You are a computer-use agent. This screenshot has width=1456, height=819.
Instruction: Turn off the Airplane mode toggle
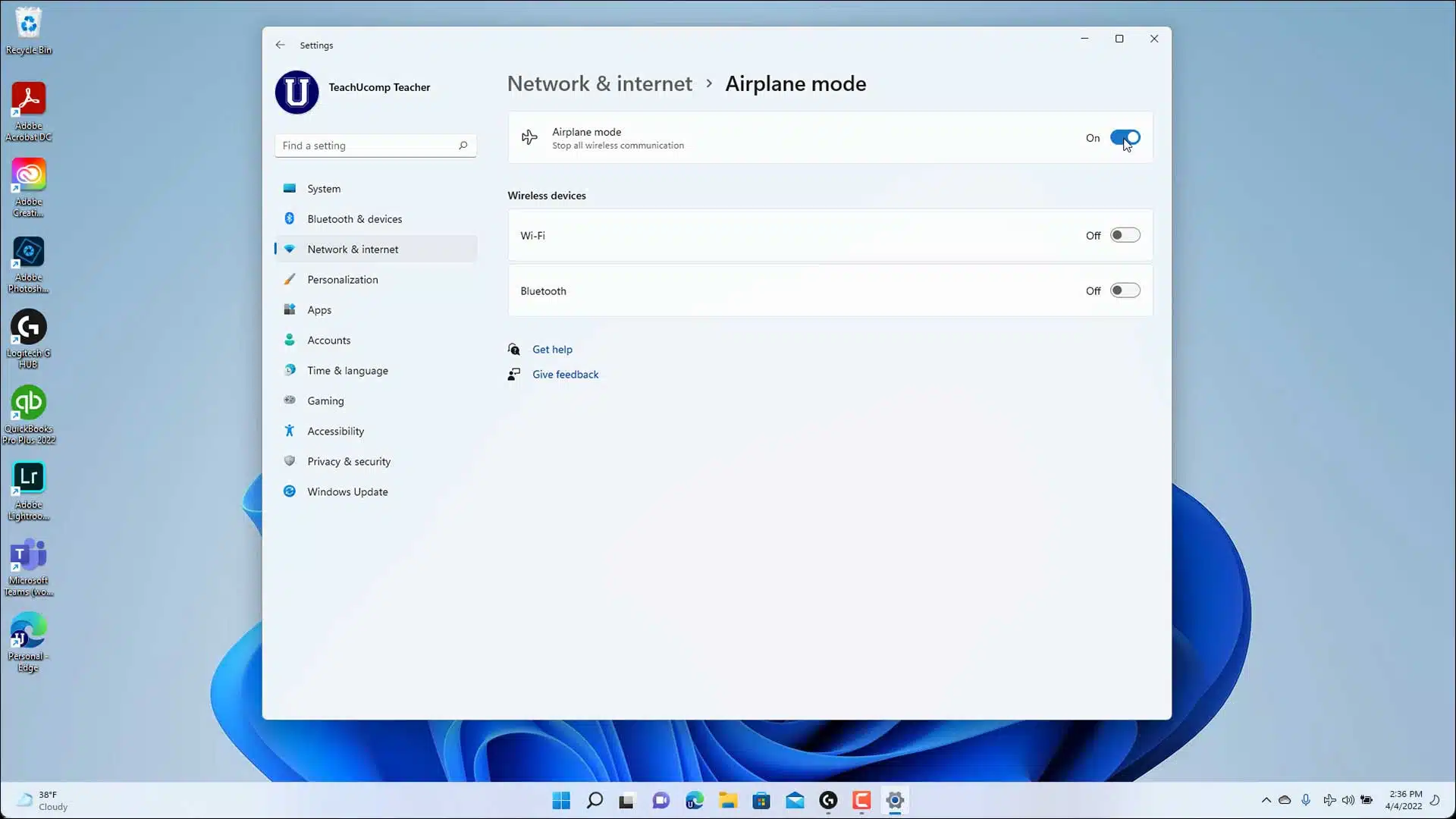coord(1125,138)
